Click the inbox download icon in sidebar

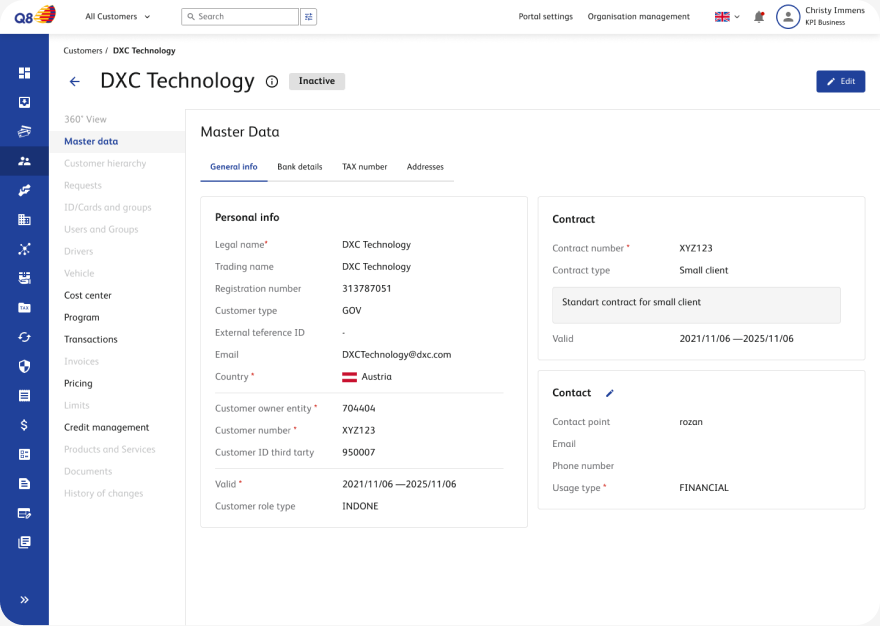24,102
